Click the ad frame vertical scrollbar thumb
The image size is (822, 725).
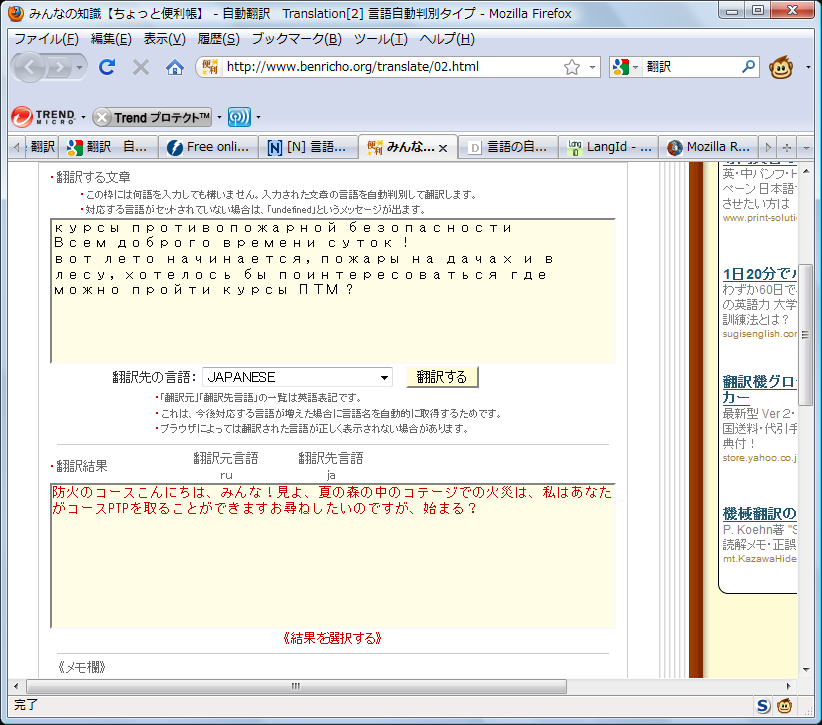click(806, 334)
